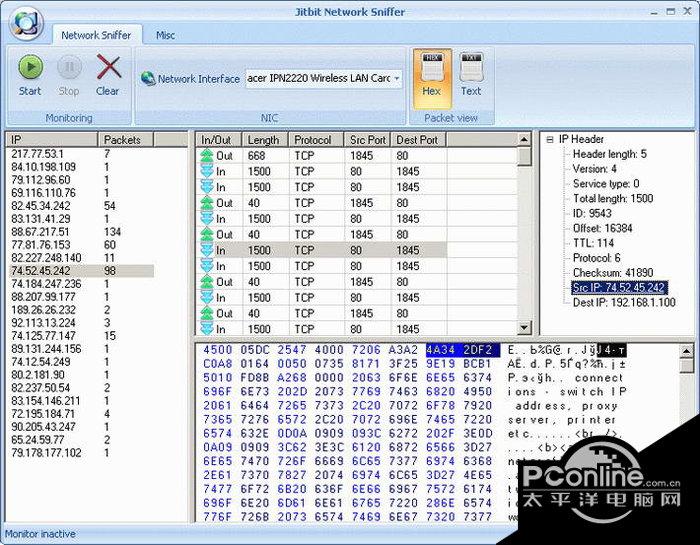Image resolution: width=700 pixels, height=545 pixels.
Task: Select Total length: 1500 tree item
Action: click(x=613, y=198)
